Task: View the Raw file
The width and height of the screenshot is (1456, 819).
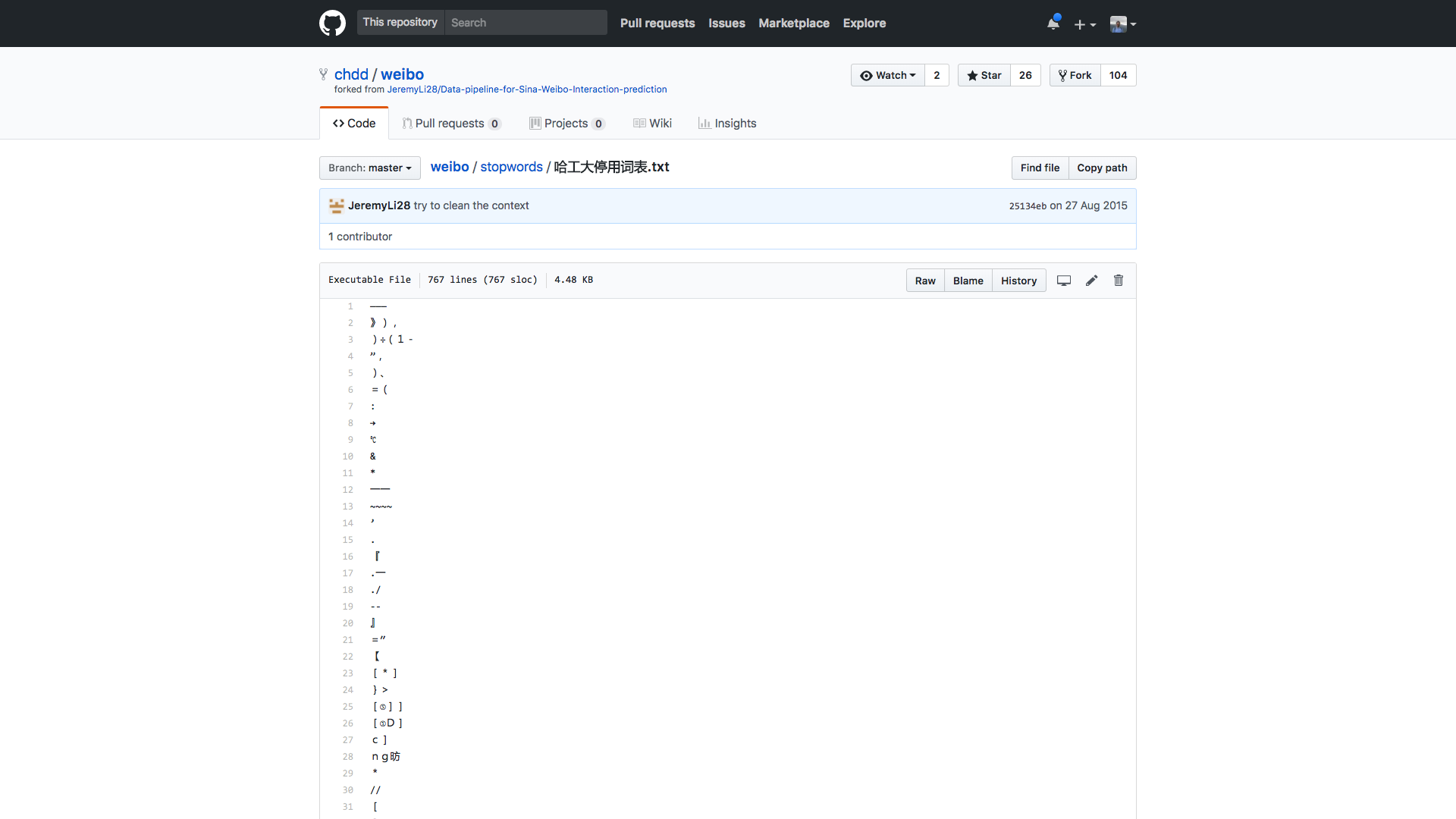Action: coord(925,281)
